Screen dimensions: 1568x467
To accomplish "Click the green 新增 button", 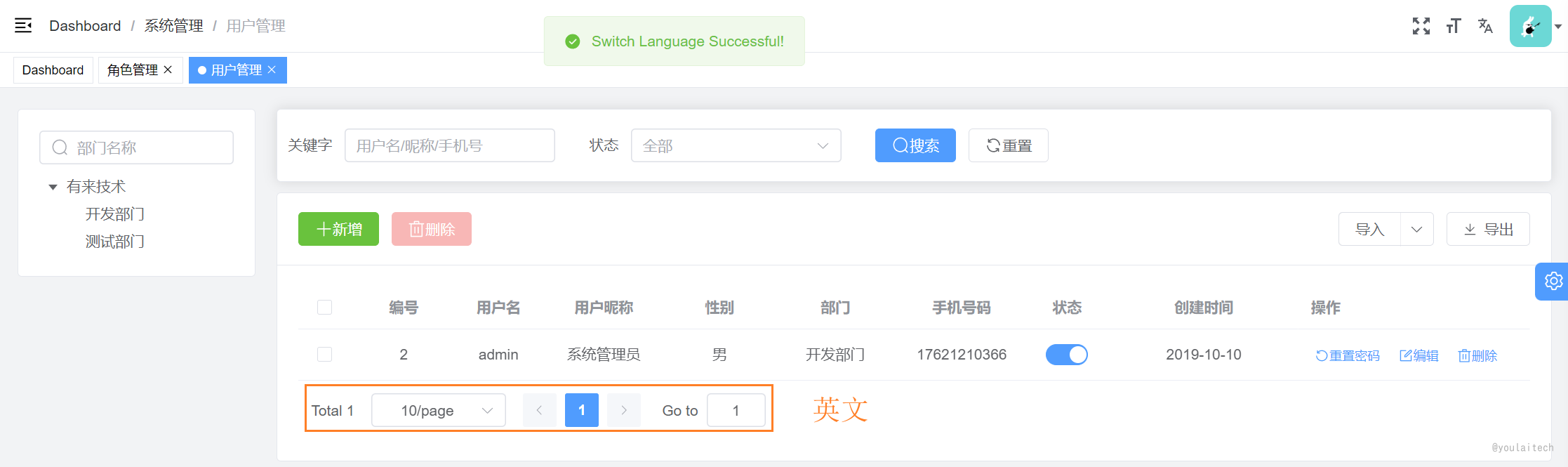I will point(338,229).
